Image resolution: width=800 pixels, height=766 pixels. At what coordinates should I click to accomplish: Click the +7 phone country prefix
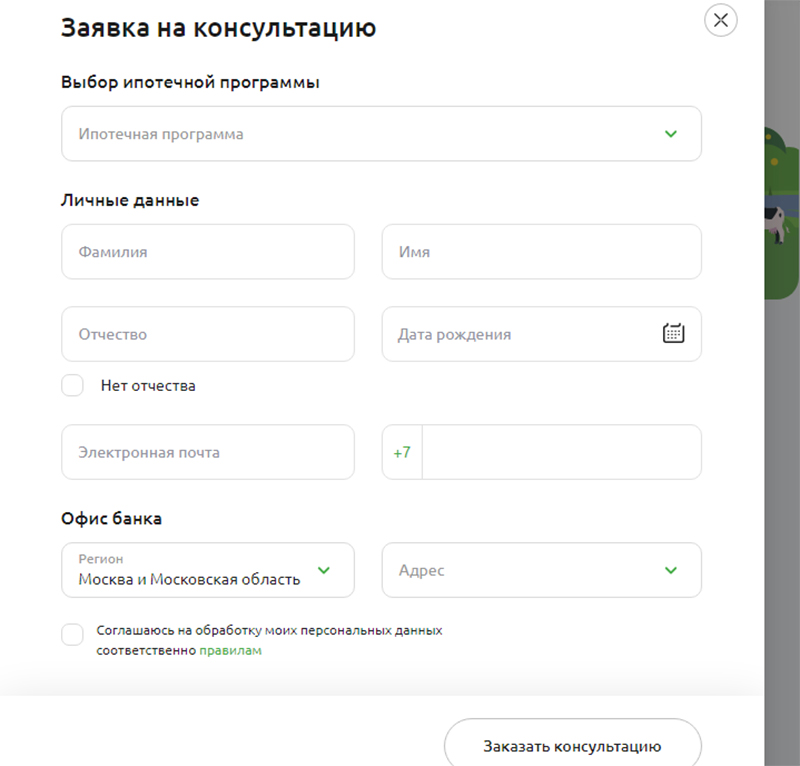coord(402,453)
